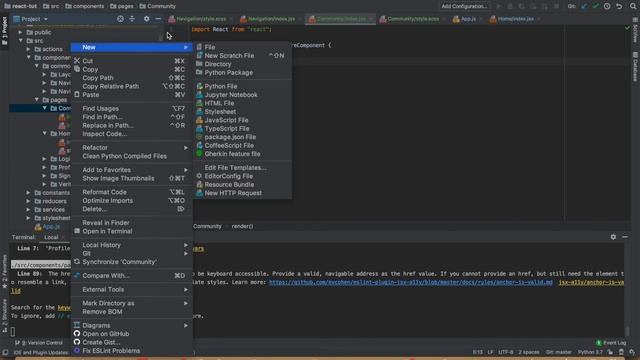The height and width of the screenshot is (360, 640).
Task: Click the collapse all icon in Project panel
Action: tap(132, 19)
